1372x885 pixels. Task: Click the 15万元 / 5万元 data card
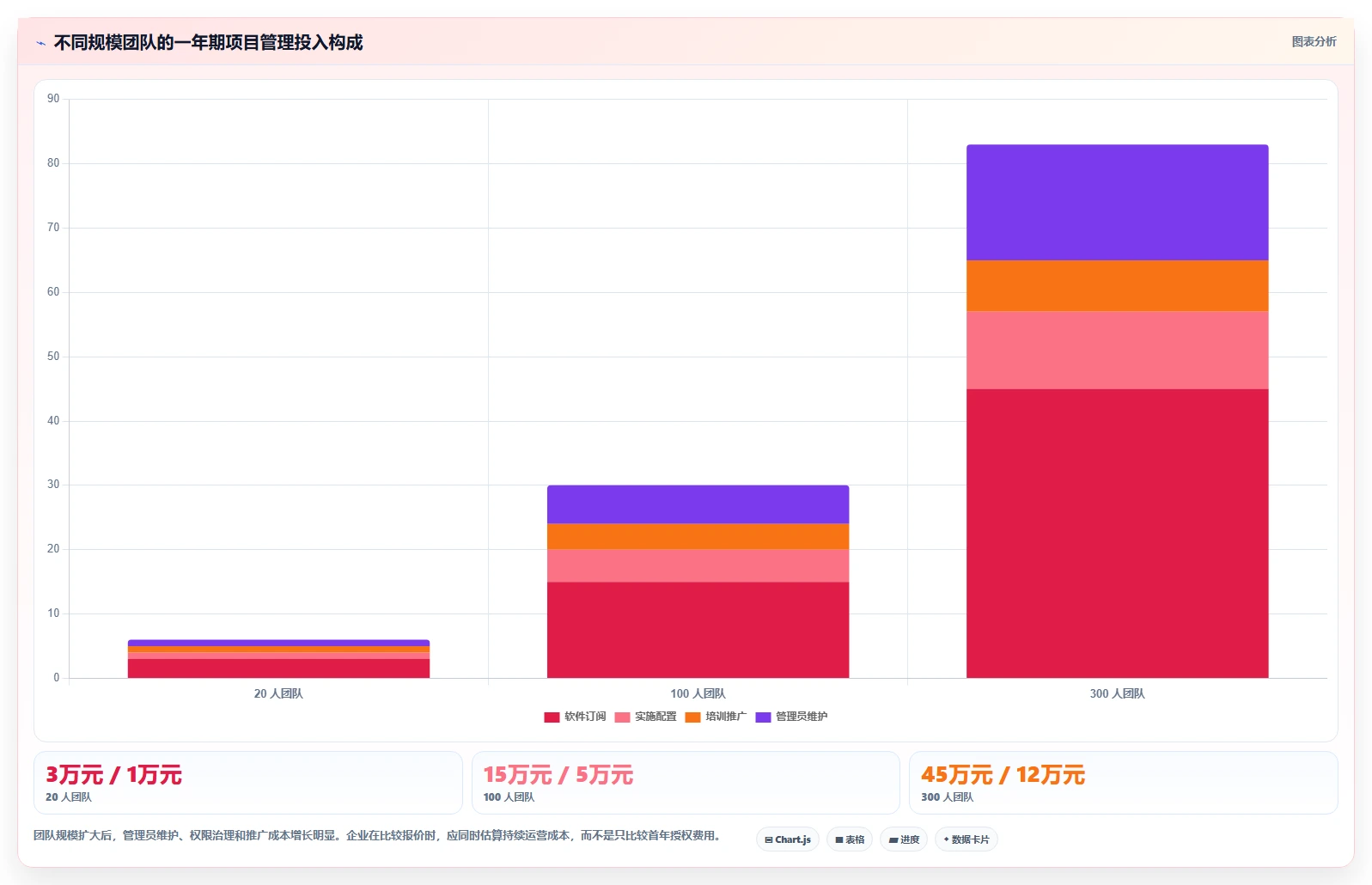tap(686, 783)
